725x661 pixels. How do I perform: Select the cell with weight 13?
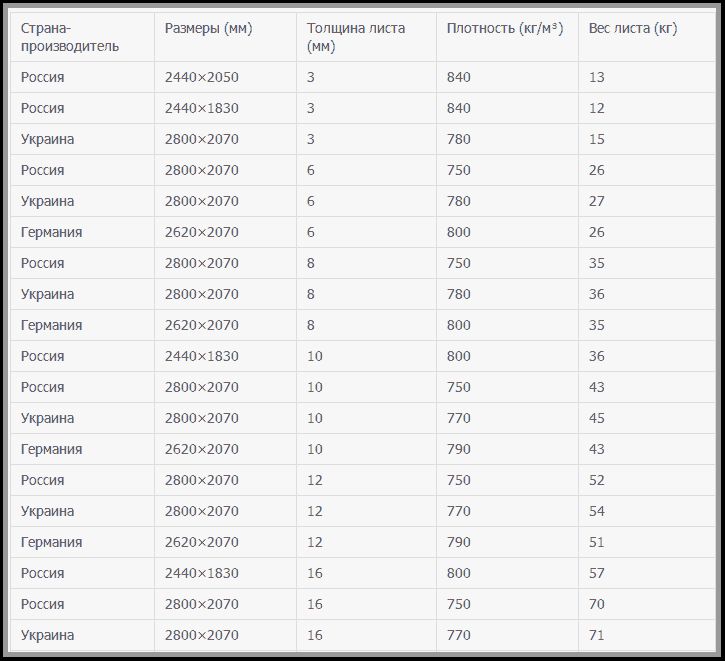597,77
